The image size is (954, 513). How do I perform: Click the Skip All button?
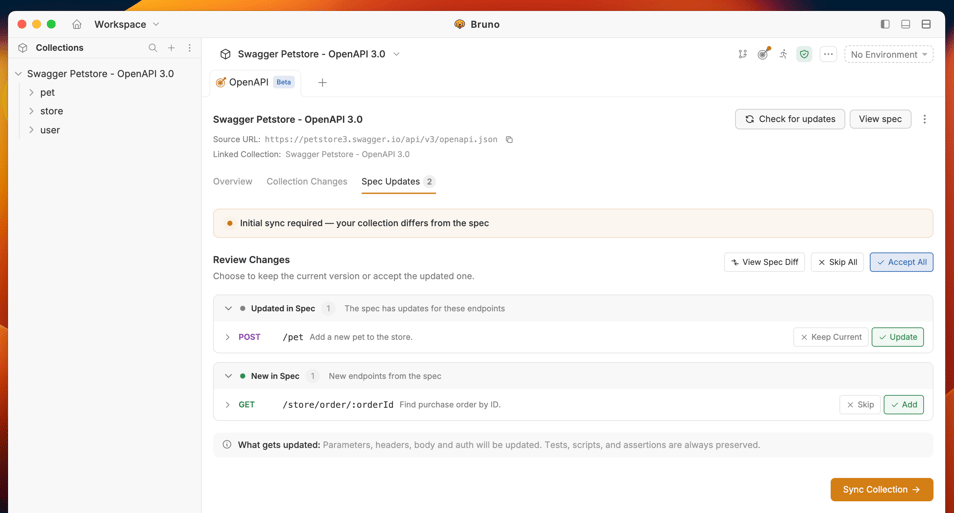click(x=837, y=262)
